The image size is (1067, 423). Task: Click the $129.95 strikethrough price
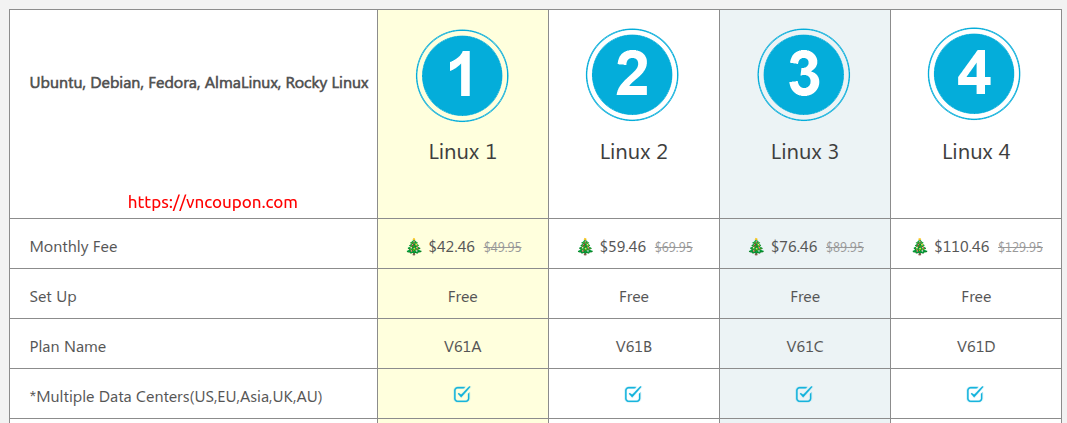tap(1021, 247)
